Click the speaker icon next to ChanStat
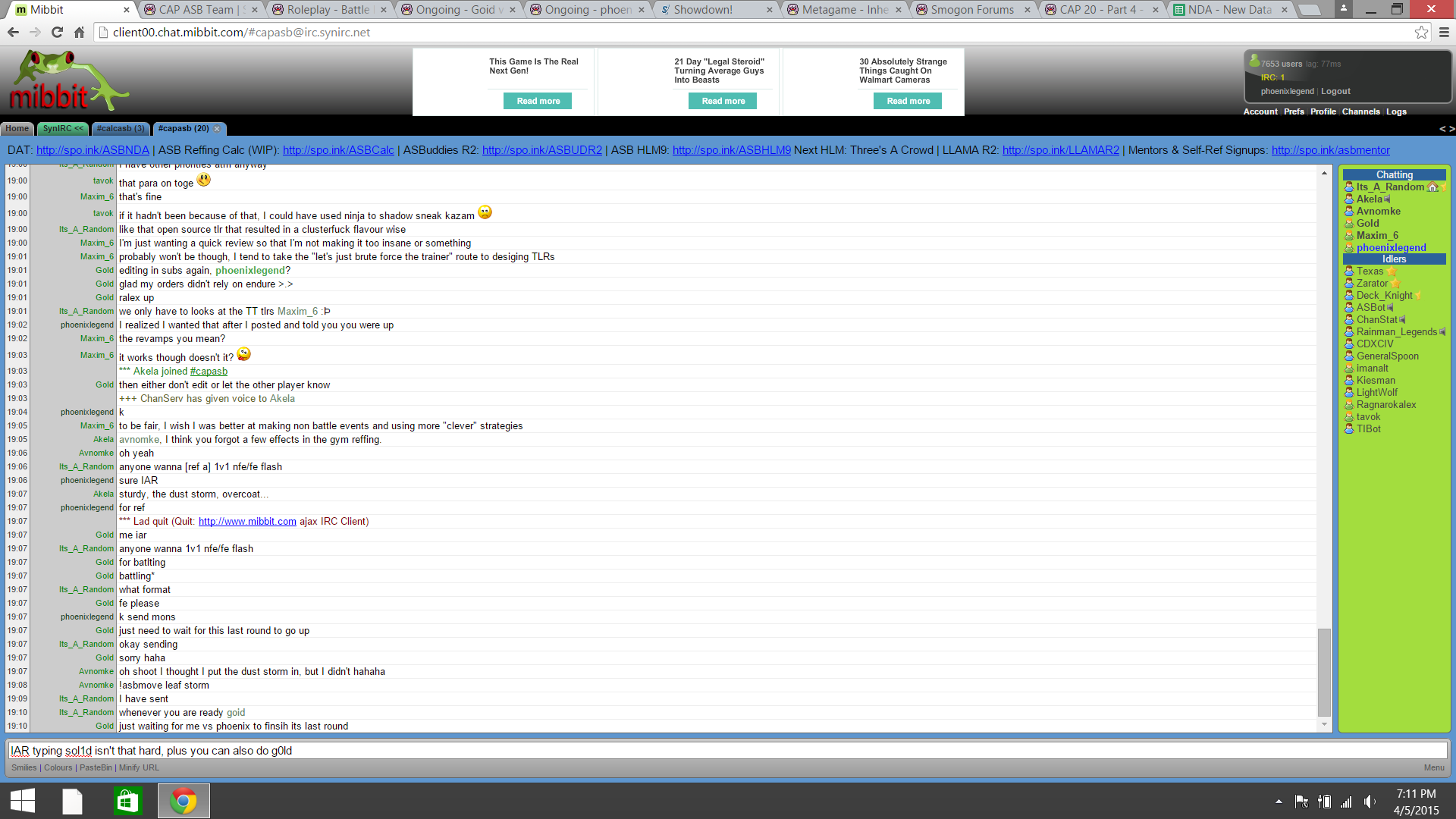The image size is (1456, 819). [1403, 320]
